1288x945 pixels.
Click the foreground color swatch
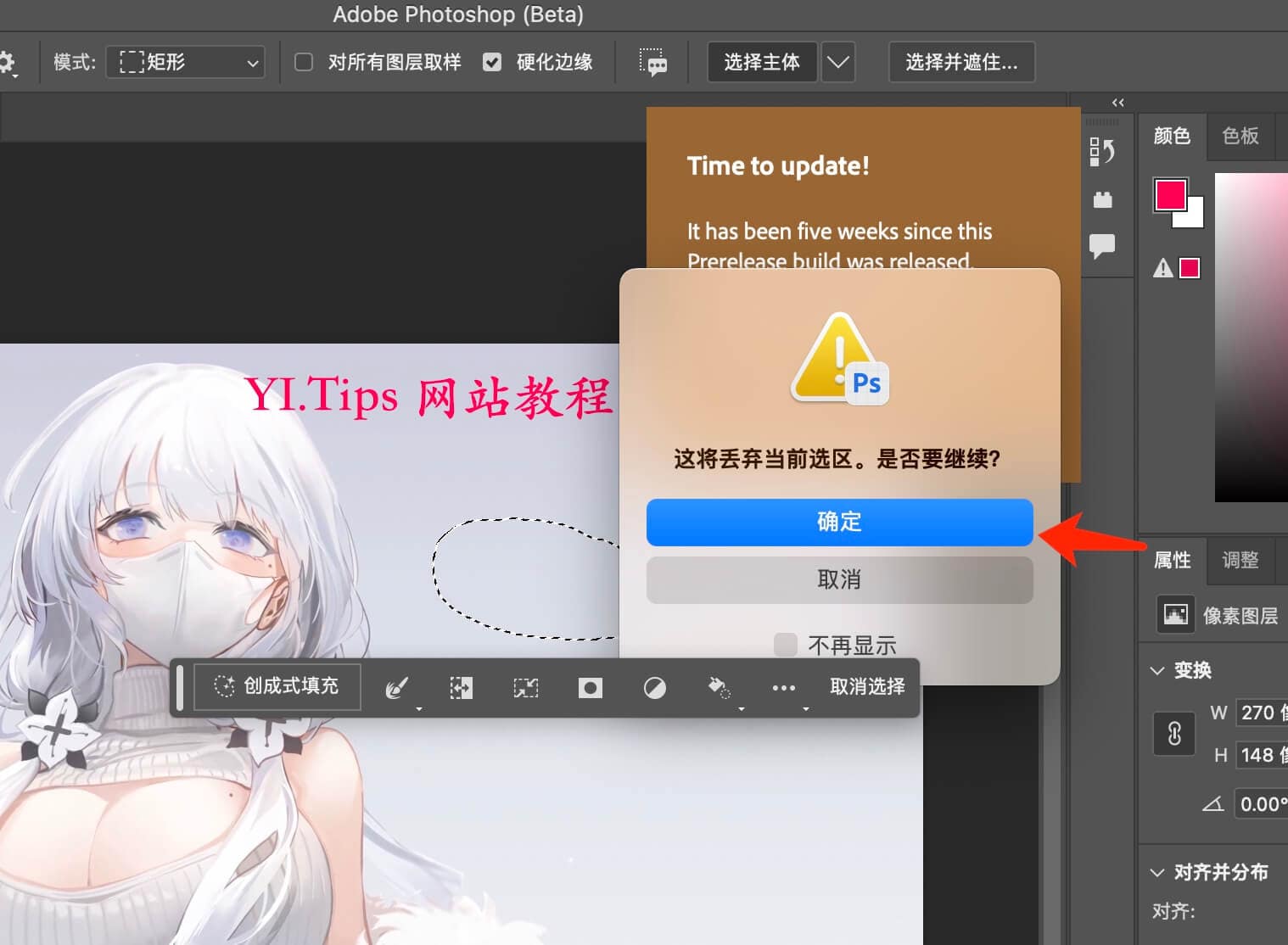1170,196
